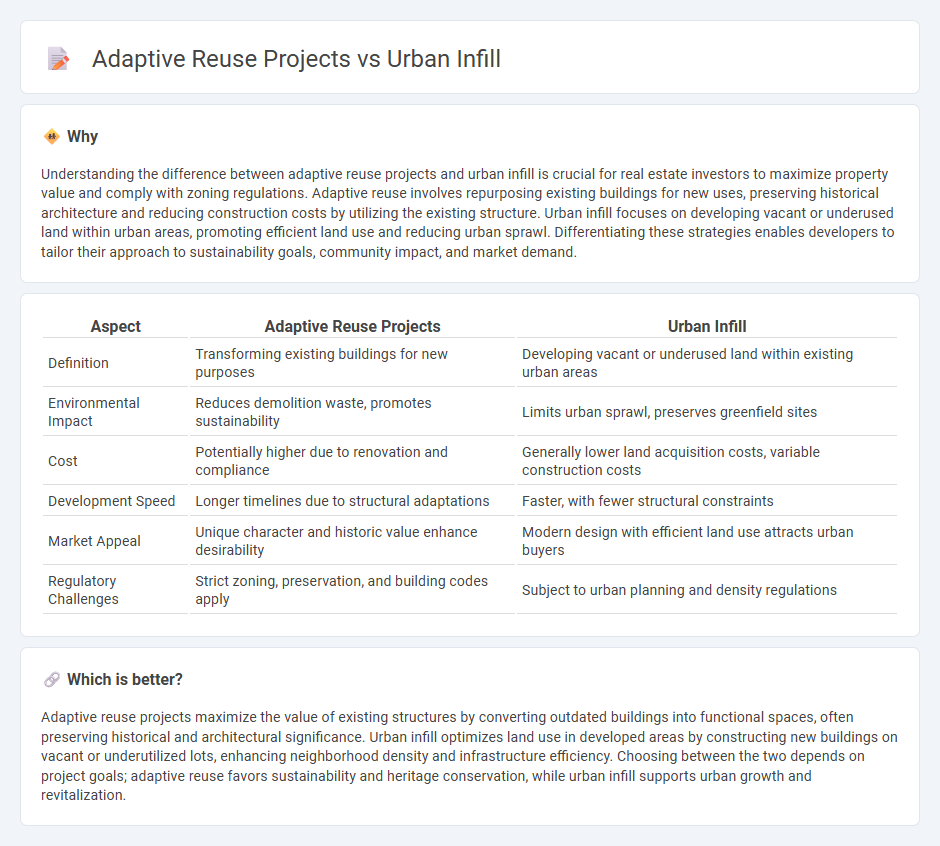Click cell 'Potentially higher due to renovation and compliance'
The image size is (940, 846).
pyautogui.click(x=352, y=461)
